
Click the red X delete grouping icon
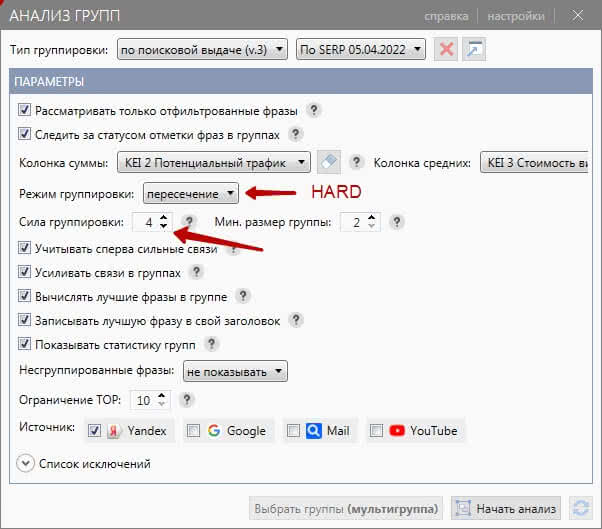[x=446, y=49]
